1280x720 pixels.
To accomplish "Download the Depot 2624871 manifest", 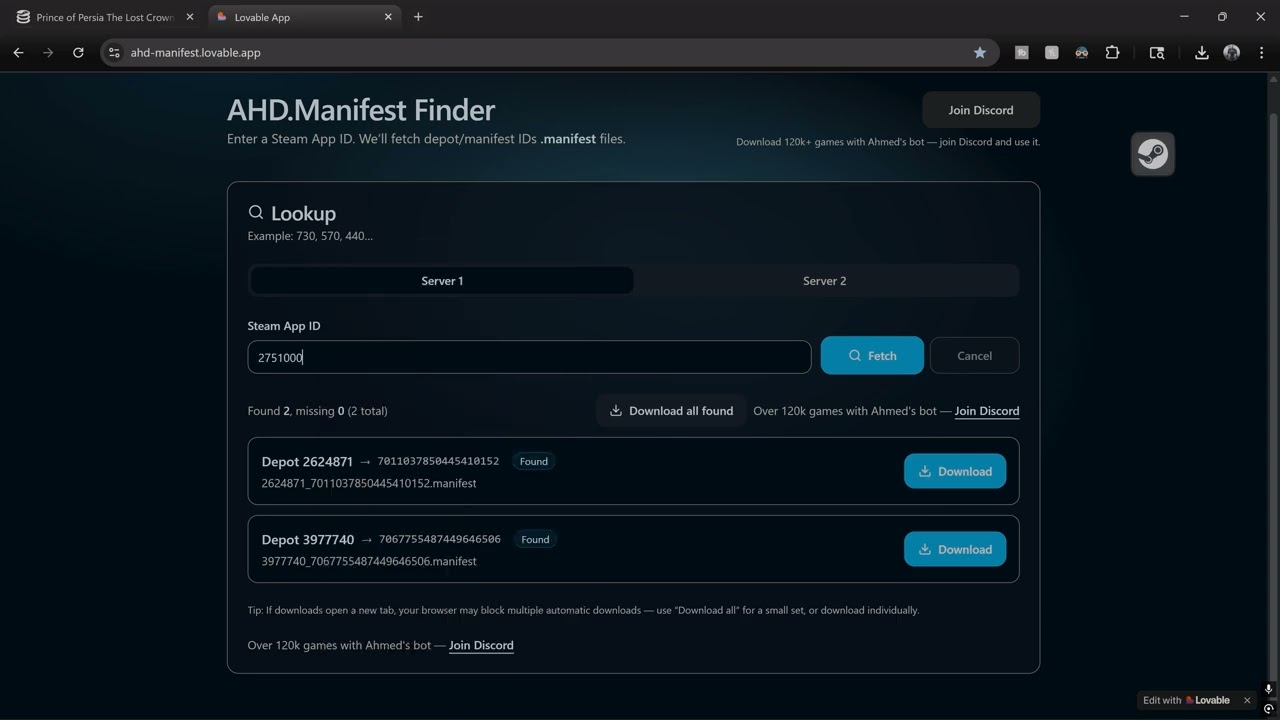I will (955, 471).
